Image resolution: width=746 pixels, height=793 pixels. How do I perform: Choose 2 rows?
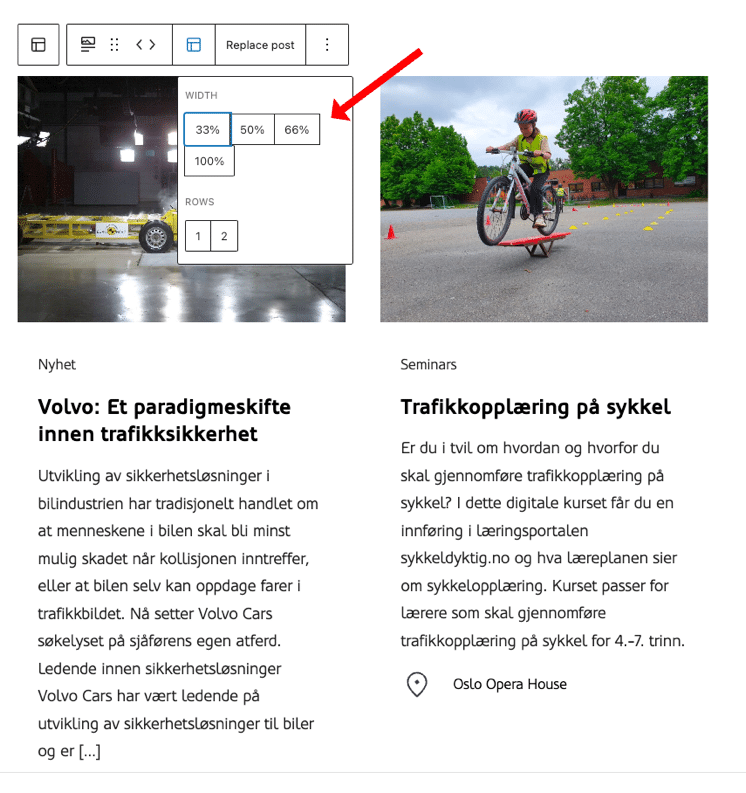[x=224, y=236]
